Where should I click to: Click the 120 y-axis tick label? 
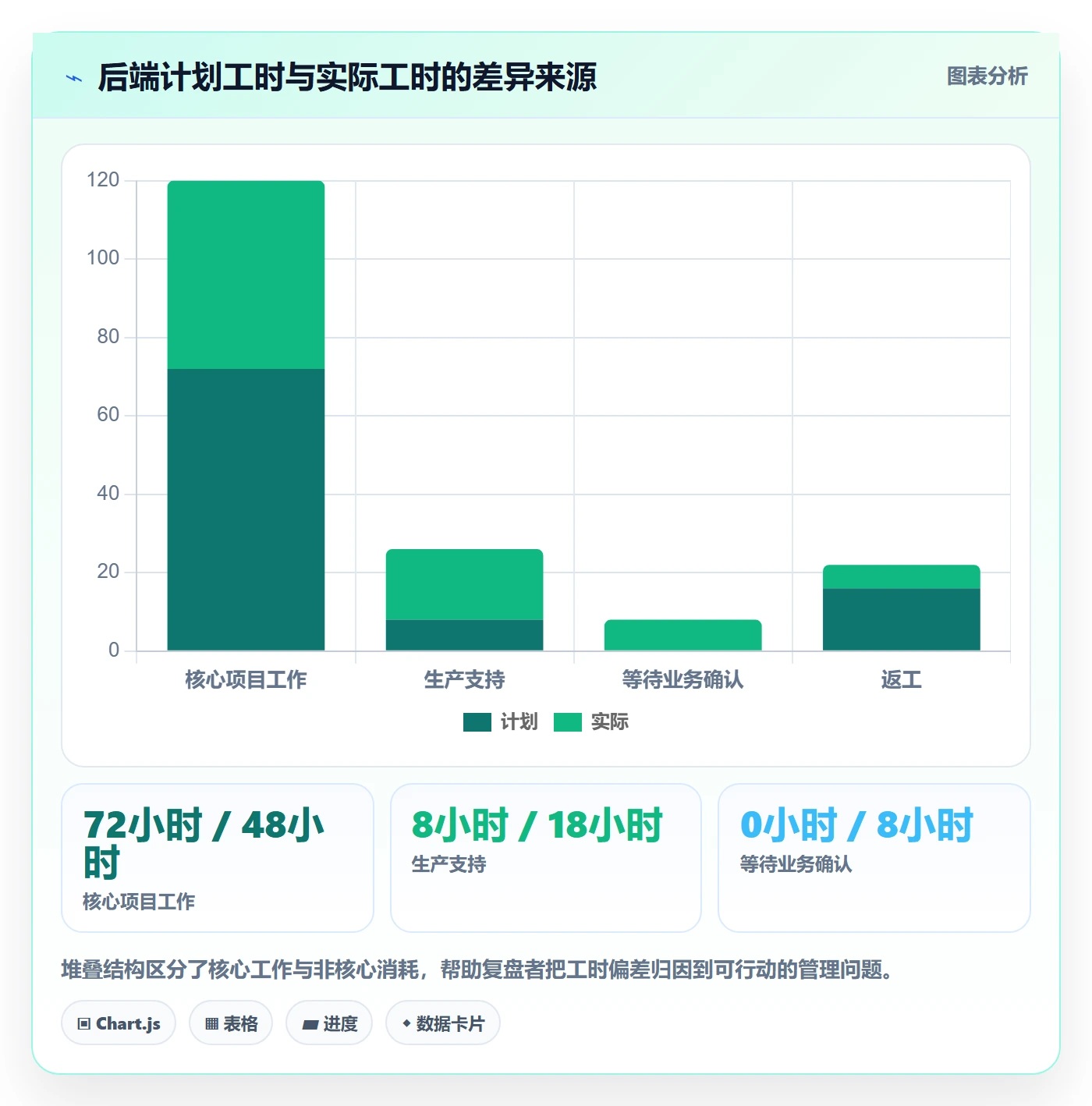click(x=103, y=180)
